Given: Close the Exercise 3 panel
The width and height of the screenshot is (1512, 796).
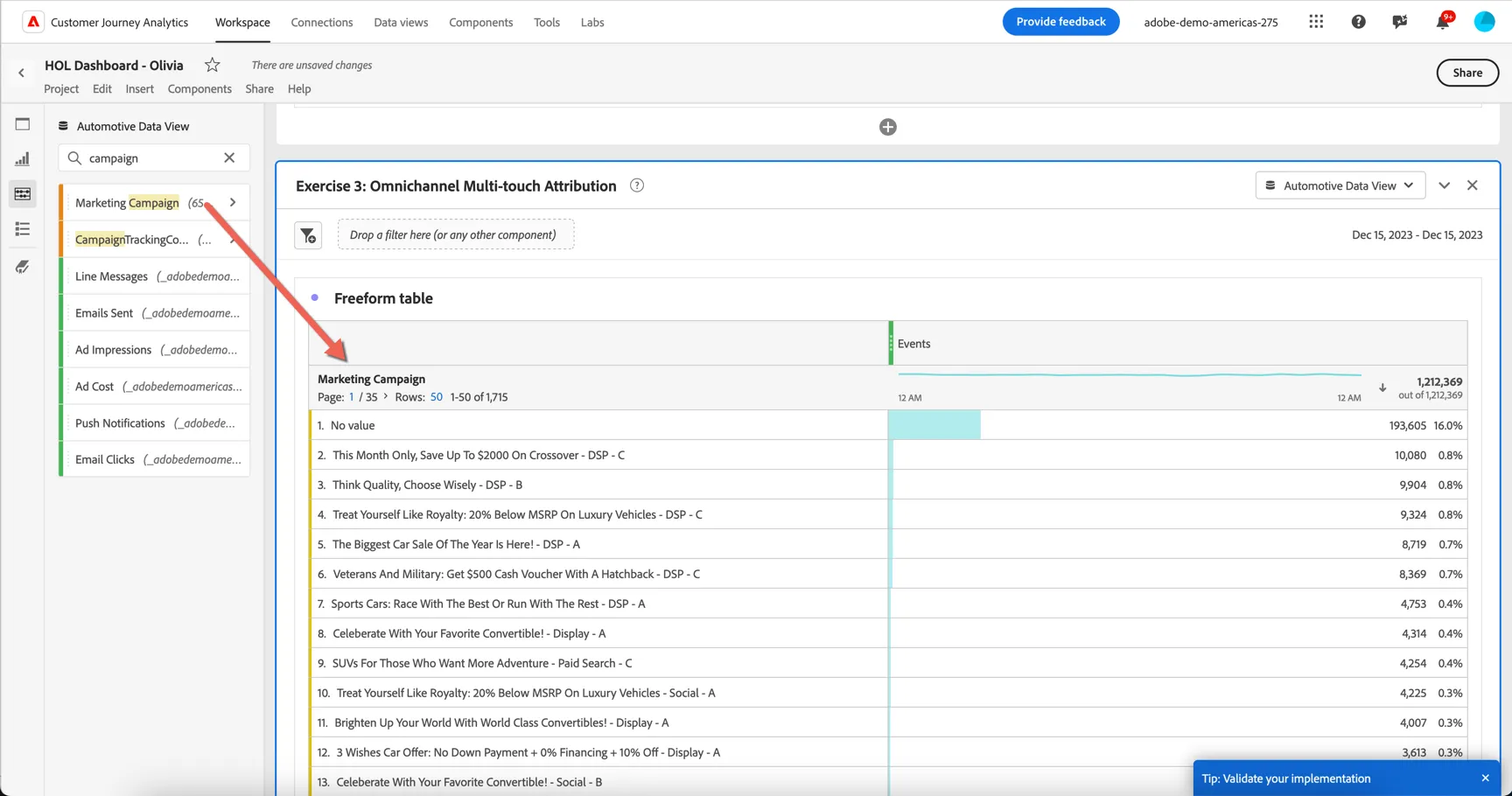Looking at the screenshot, I should coord(1473,185).
